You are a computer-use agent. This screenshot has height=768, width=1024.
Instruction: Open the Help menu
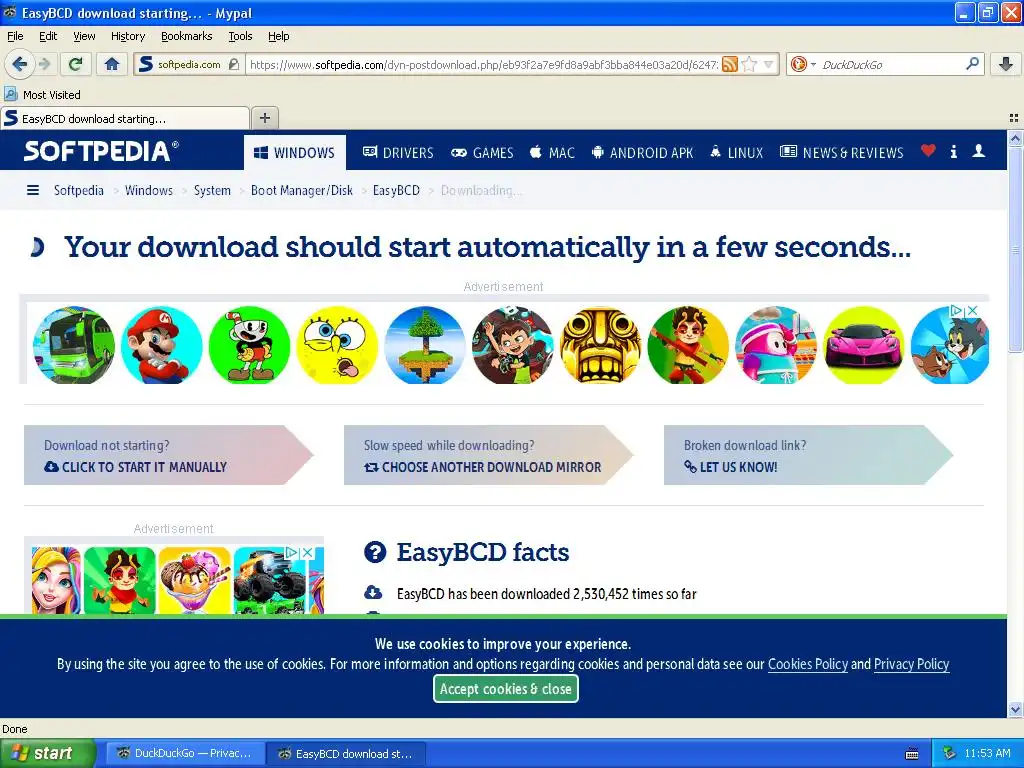[x=278, y=36]
